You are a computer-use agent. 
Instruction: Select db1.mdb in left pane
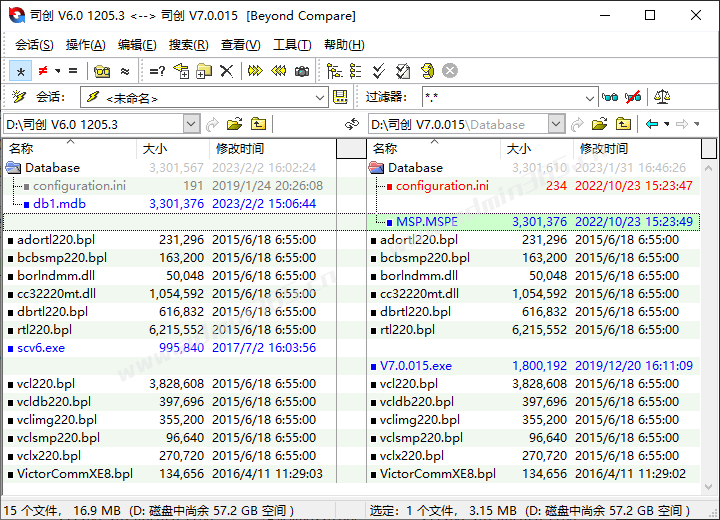(59, 203)
